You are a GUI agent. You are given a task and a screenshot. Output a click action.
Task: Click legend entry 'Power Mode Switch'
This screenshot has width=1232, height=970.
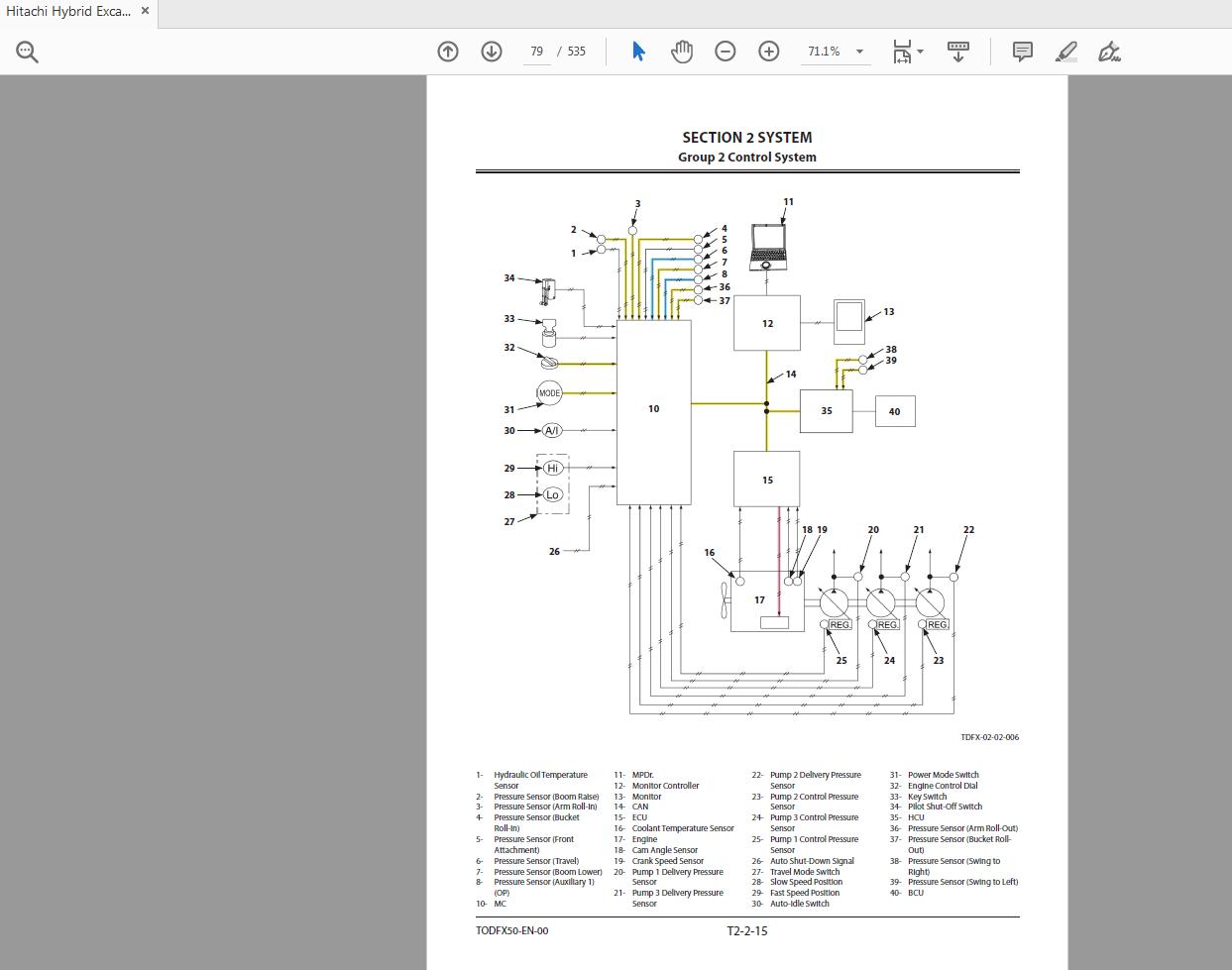click(944, 775)
